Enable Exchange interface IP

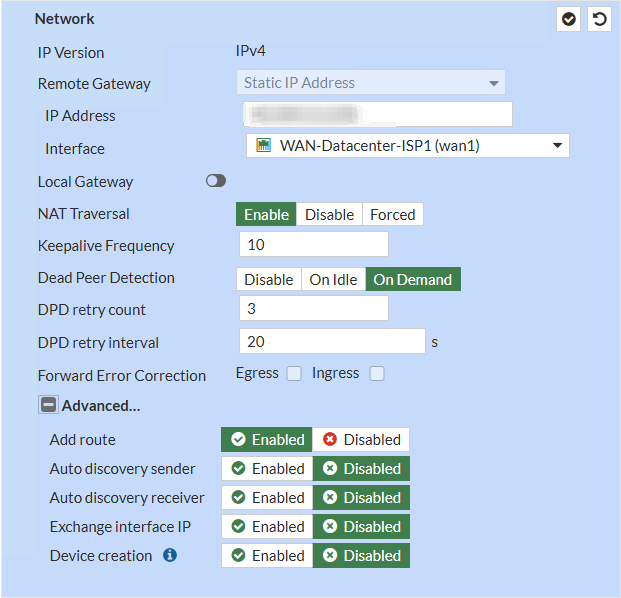tap(267, 527)
